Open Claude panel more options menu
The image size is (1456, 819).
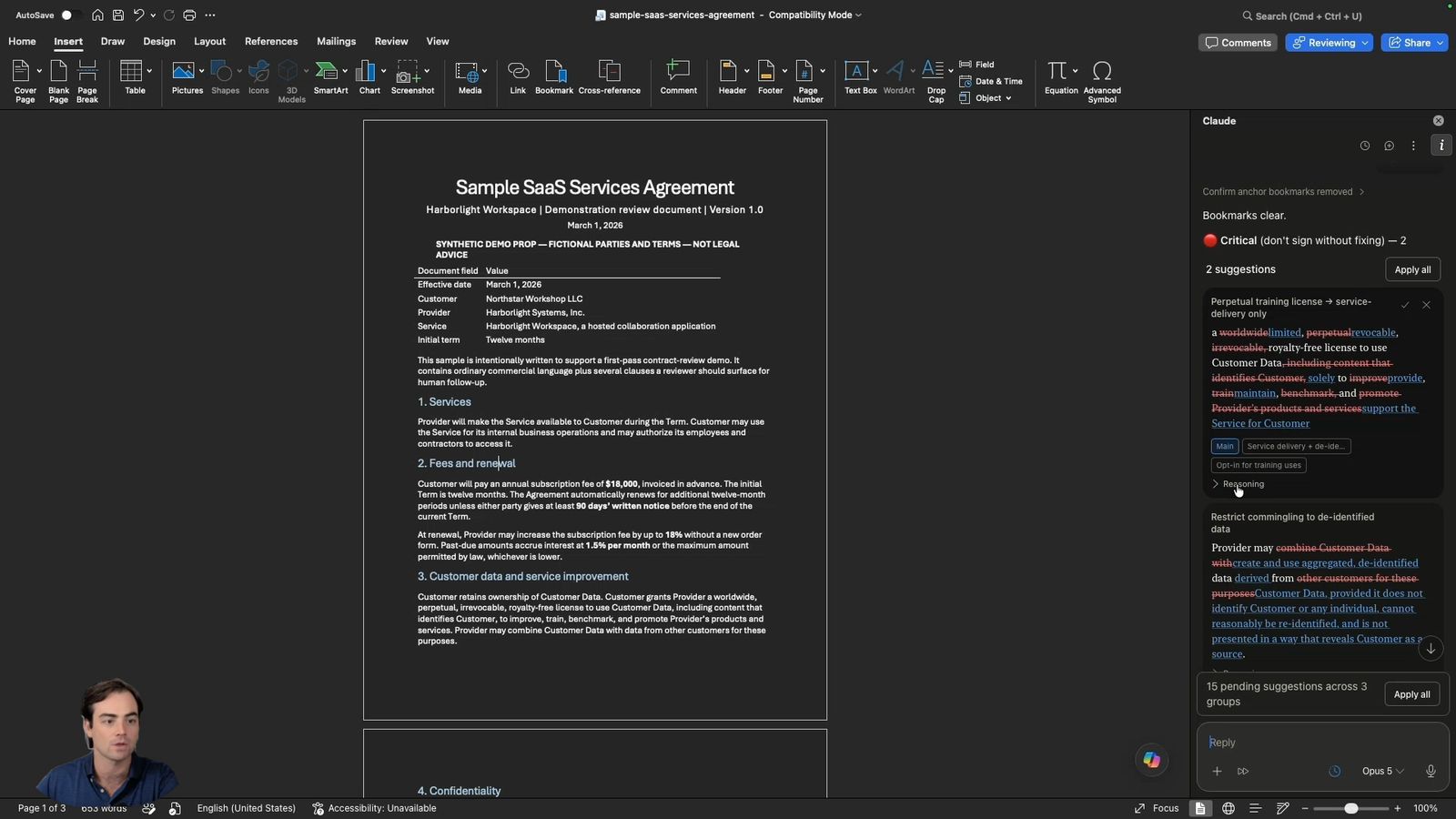(1413, 146)
